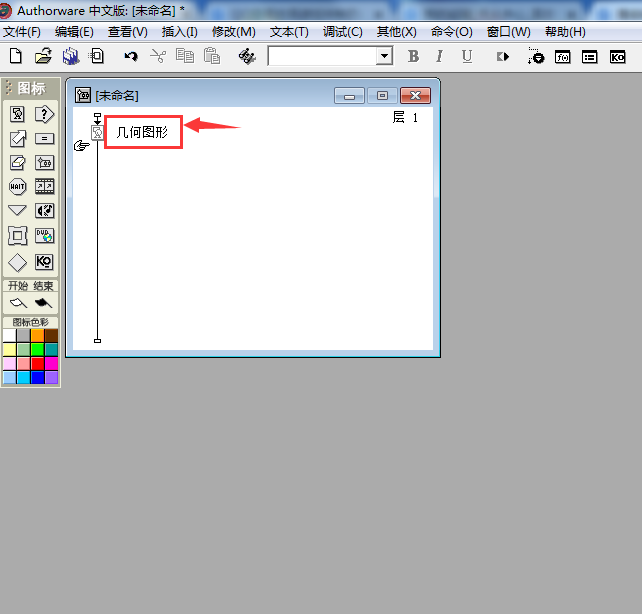Click the Copy toolbar icon
The height and width of the screenshot is (614, 642).
185,56
